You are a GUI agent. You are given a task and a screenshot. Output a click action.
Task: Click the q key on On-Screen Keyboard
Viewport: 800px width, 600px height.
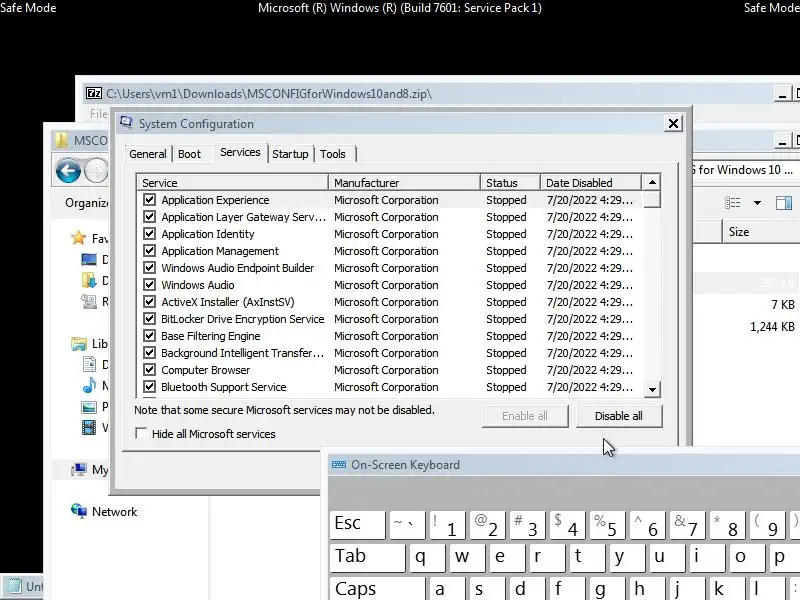428,557
